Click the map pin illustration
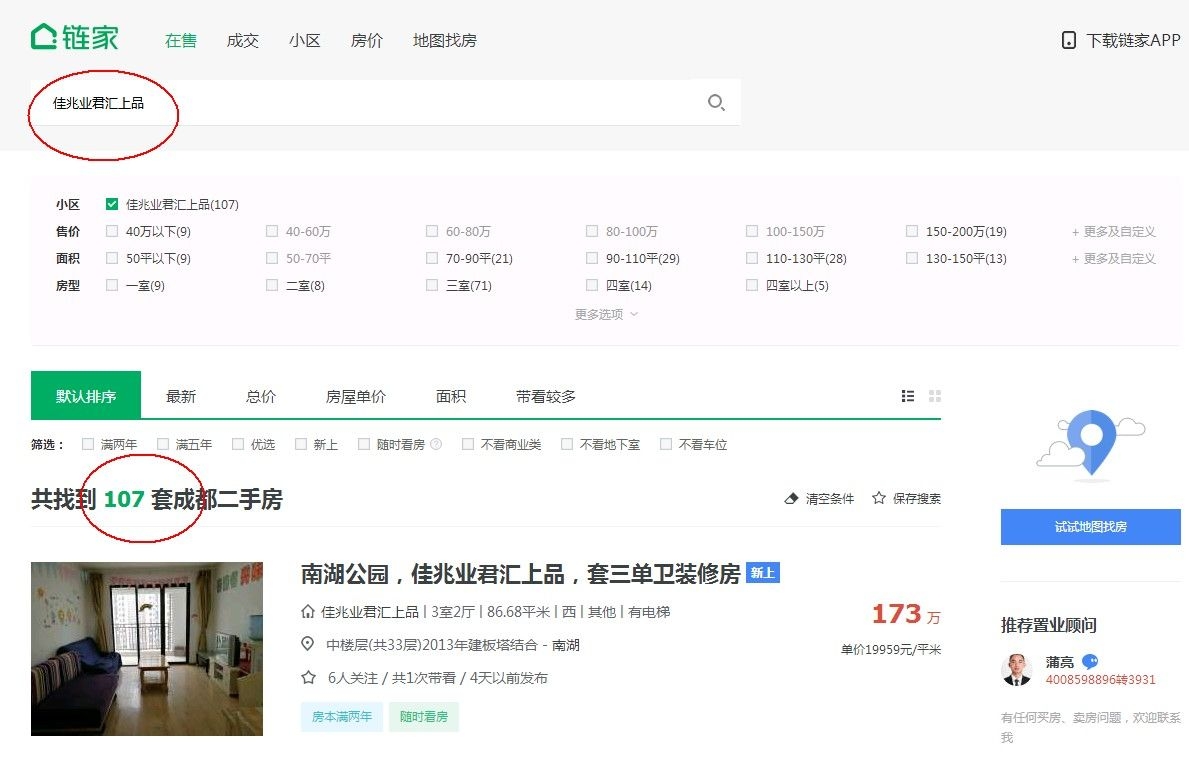This screenshot has width=1189, height=761. (1090, 445)
